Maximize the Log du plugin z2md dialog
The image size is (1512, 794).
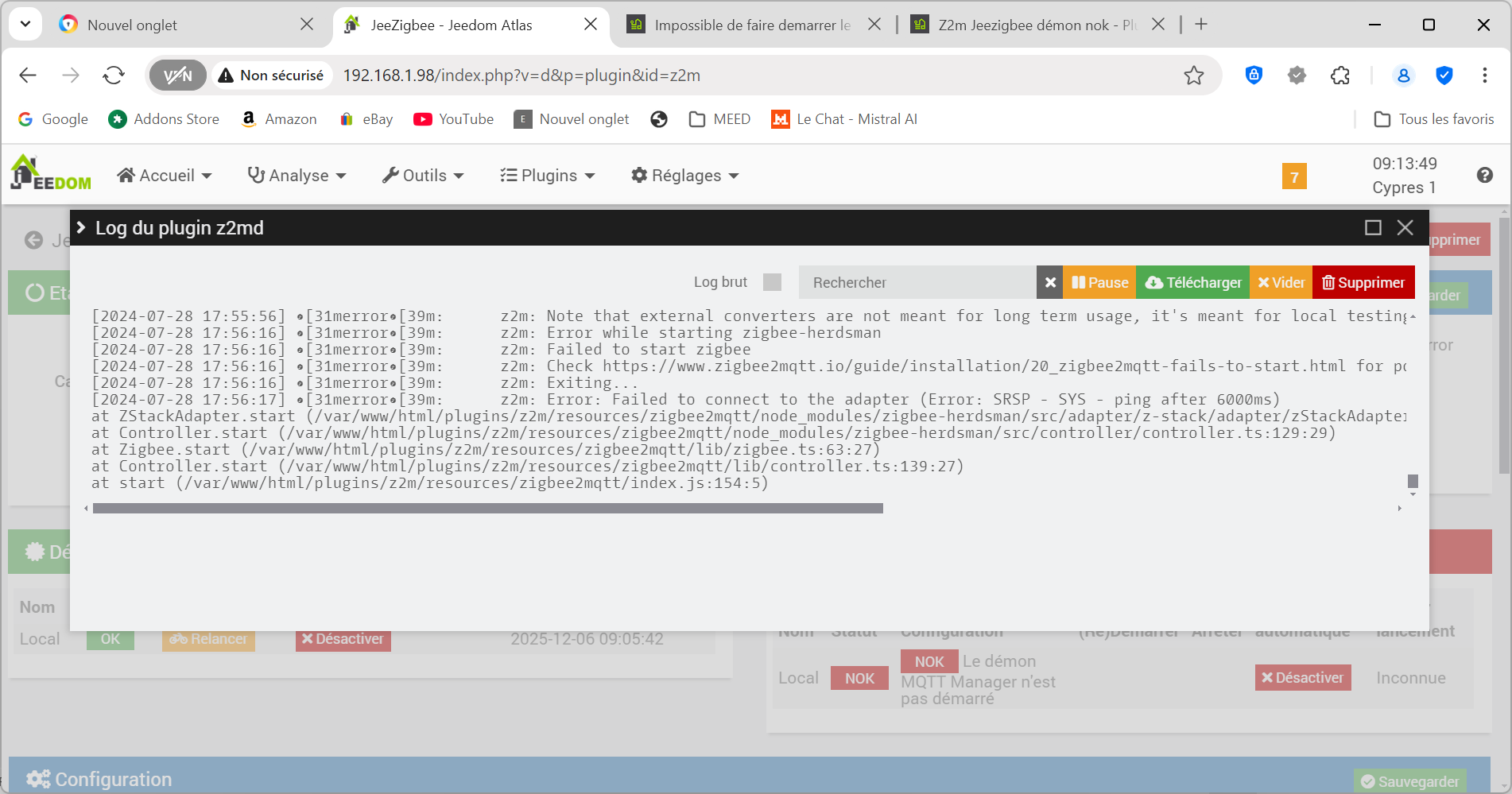tap(1373, 228)
